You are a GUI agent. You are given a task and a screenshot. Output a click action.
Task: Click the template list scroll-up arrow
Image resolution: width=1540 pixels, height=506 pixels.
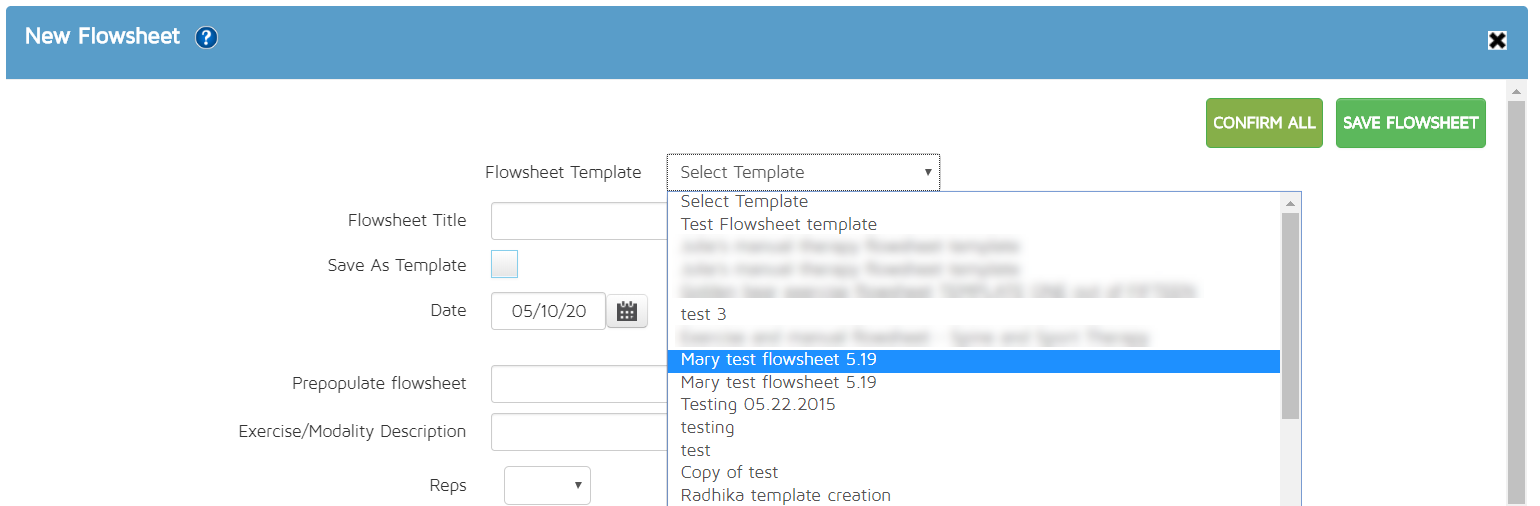[x=1290, y=203]
